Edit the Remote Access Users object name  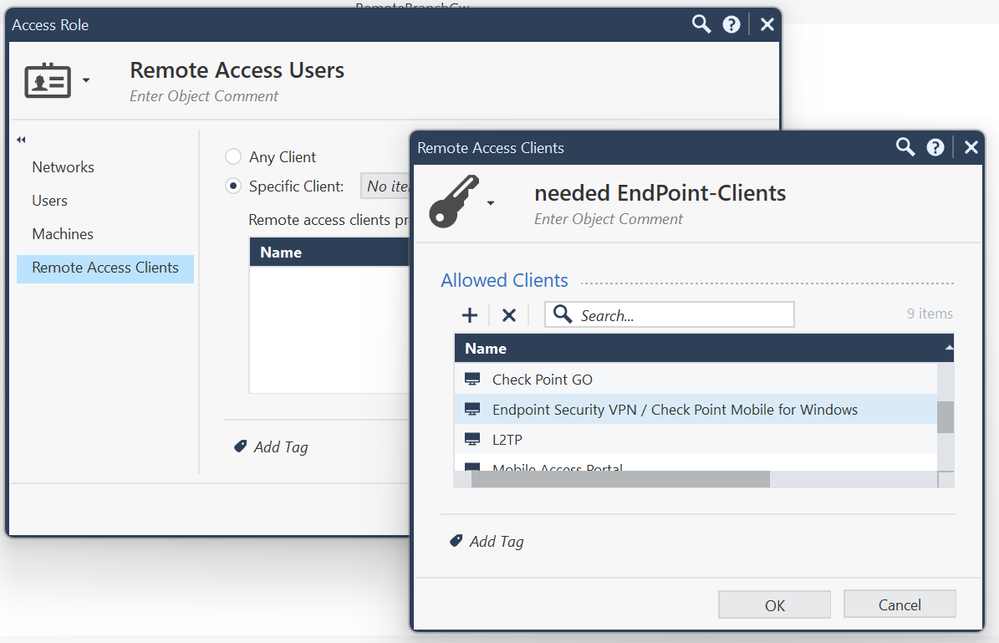[x=237, y=70]
